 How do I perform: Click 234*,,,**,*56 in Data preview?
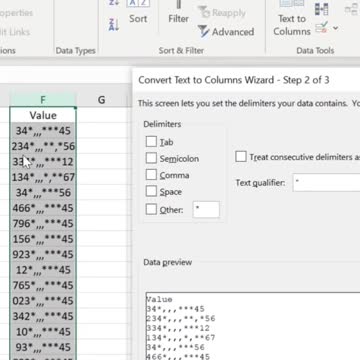click(x=181, y=318)
